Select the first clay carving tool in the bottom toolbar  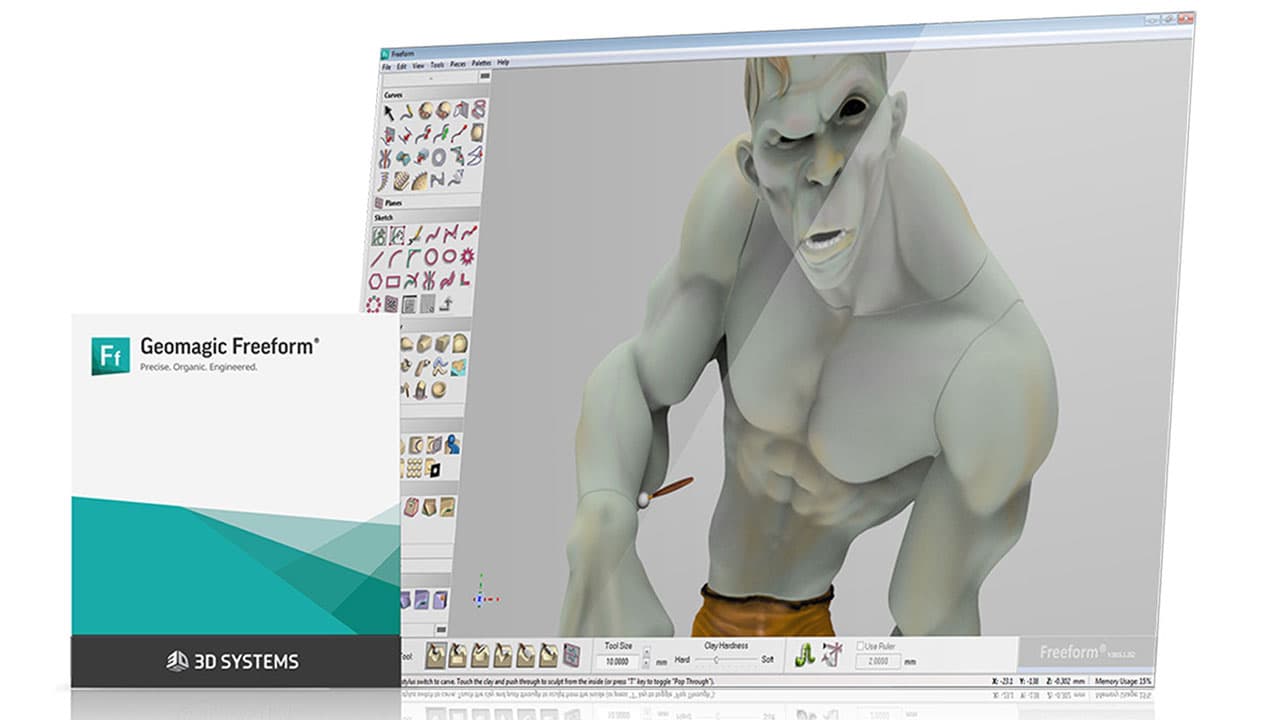(x=434, y=655)
